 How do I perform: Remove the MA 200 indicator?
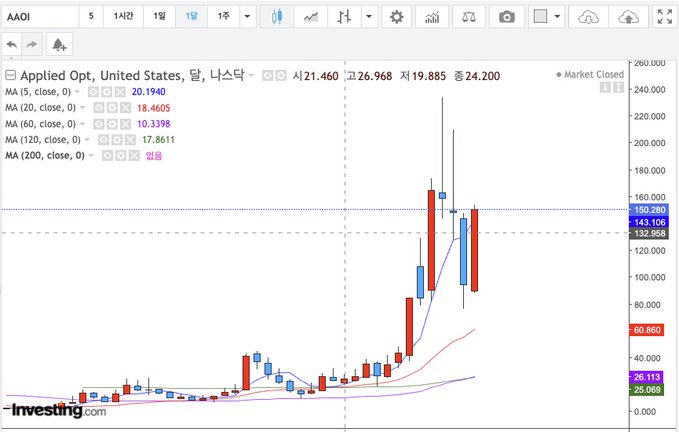[134, 155]
